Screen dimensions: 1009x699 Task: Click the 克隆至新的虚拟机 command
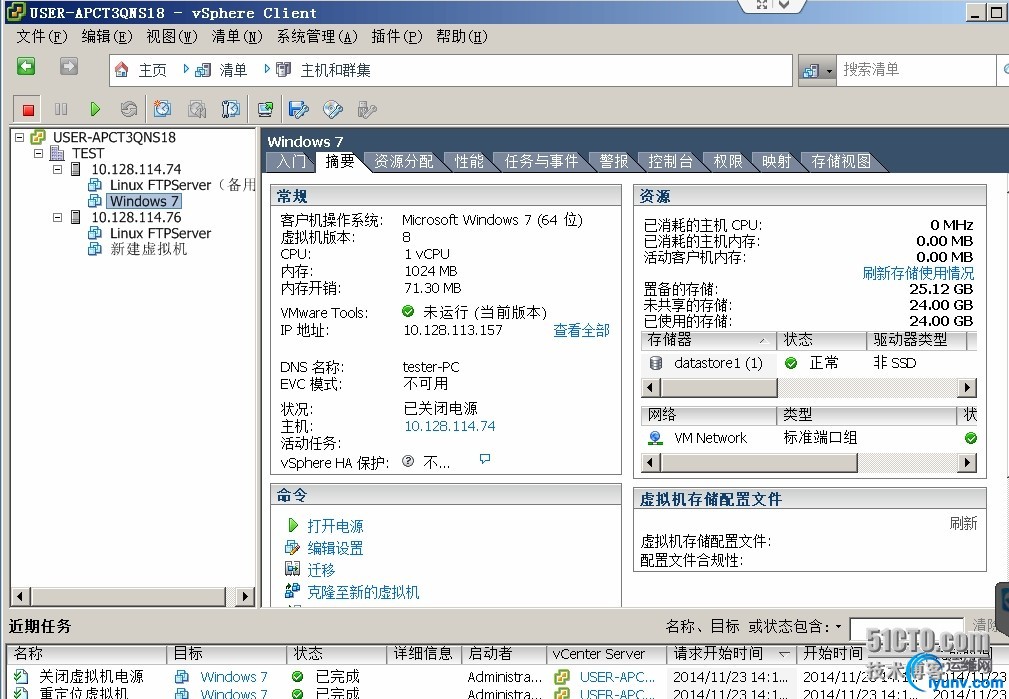pyautogui.click(x=363, y=592)
